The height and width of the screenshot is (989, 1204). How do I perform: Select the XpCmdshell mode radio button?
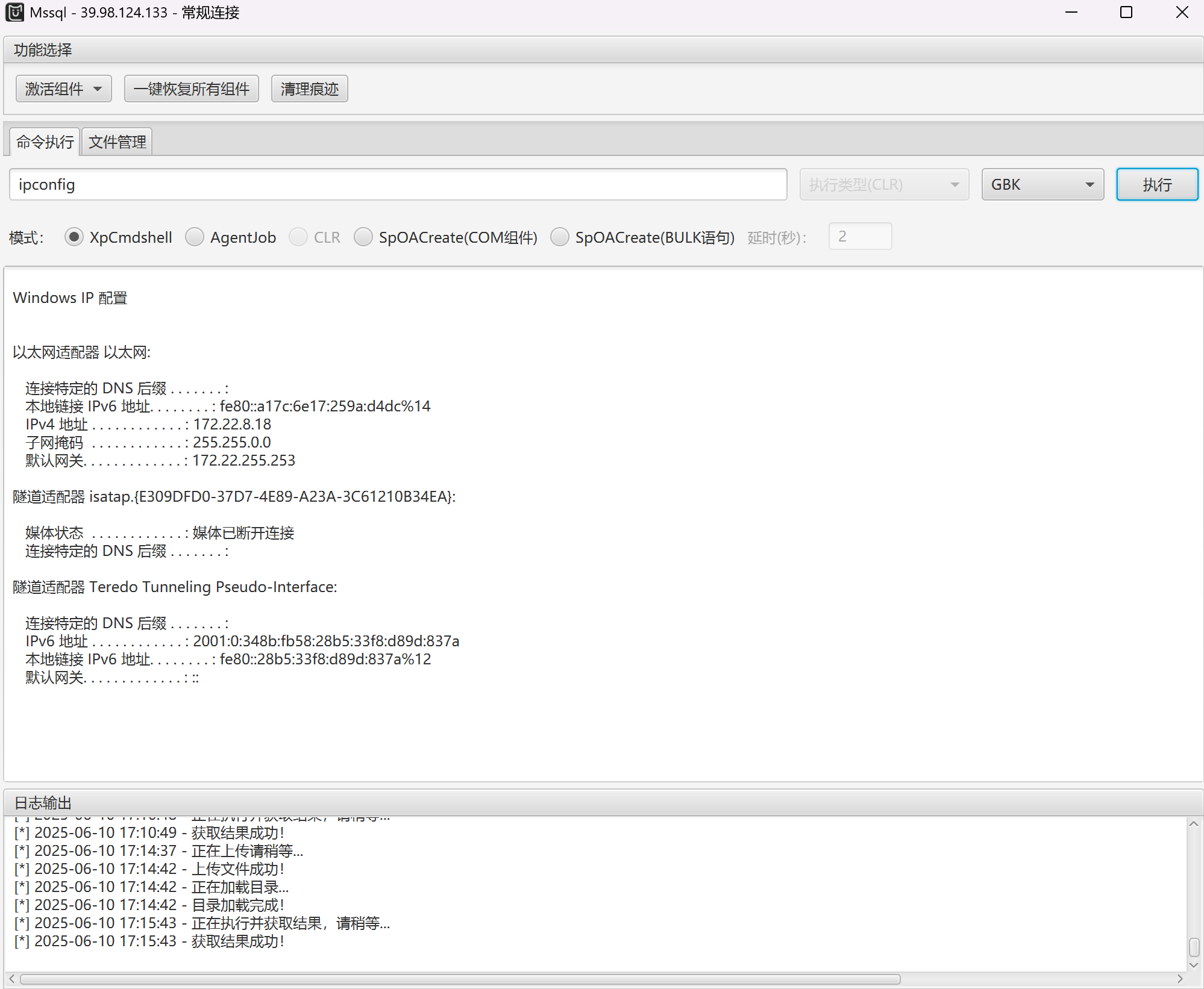[74, 237]
